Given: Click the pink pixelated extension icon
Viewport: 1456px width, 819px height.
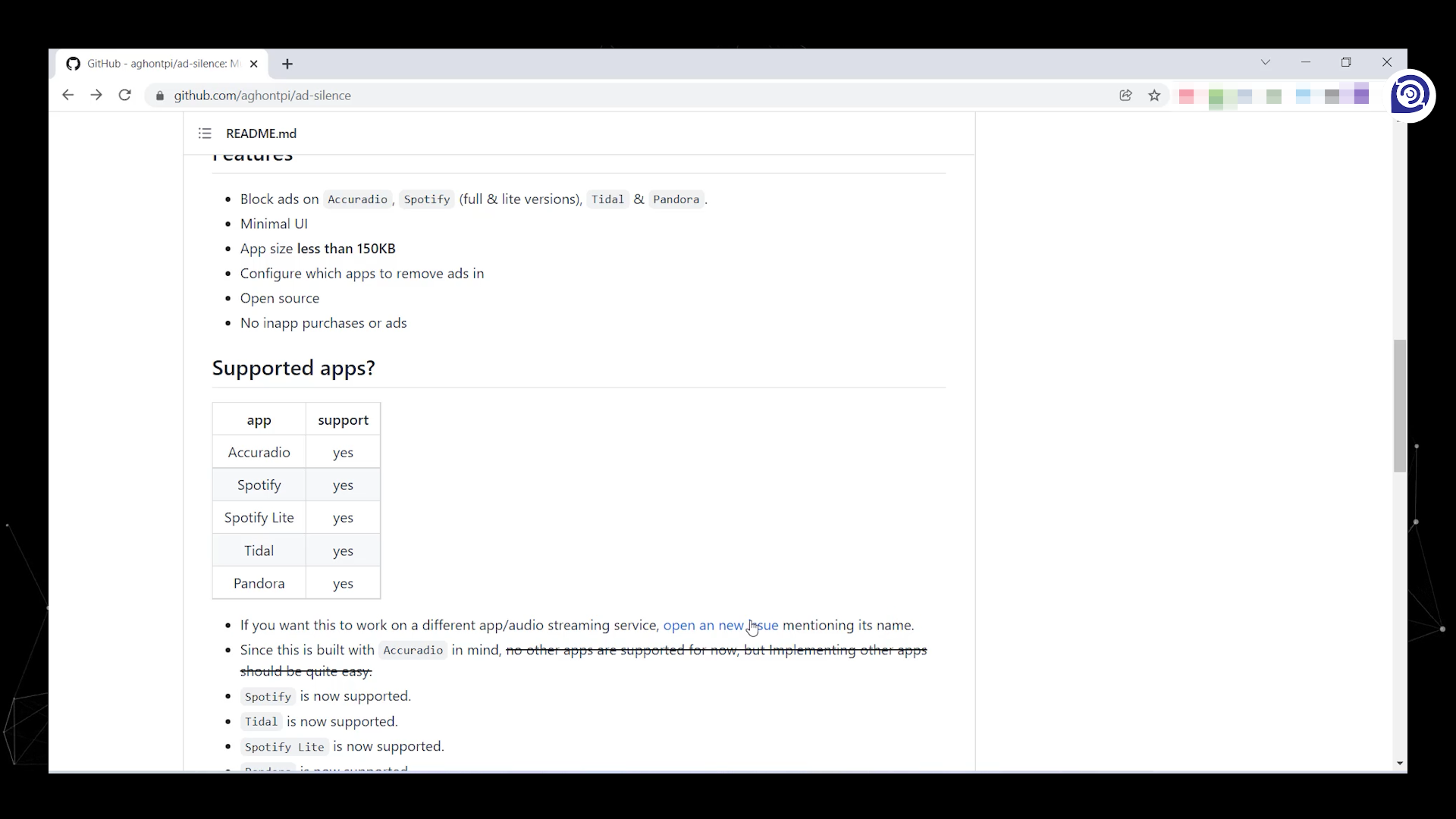Looking at the screenshot, I should click(1187, 96).
